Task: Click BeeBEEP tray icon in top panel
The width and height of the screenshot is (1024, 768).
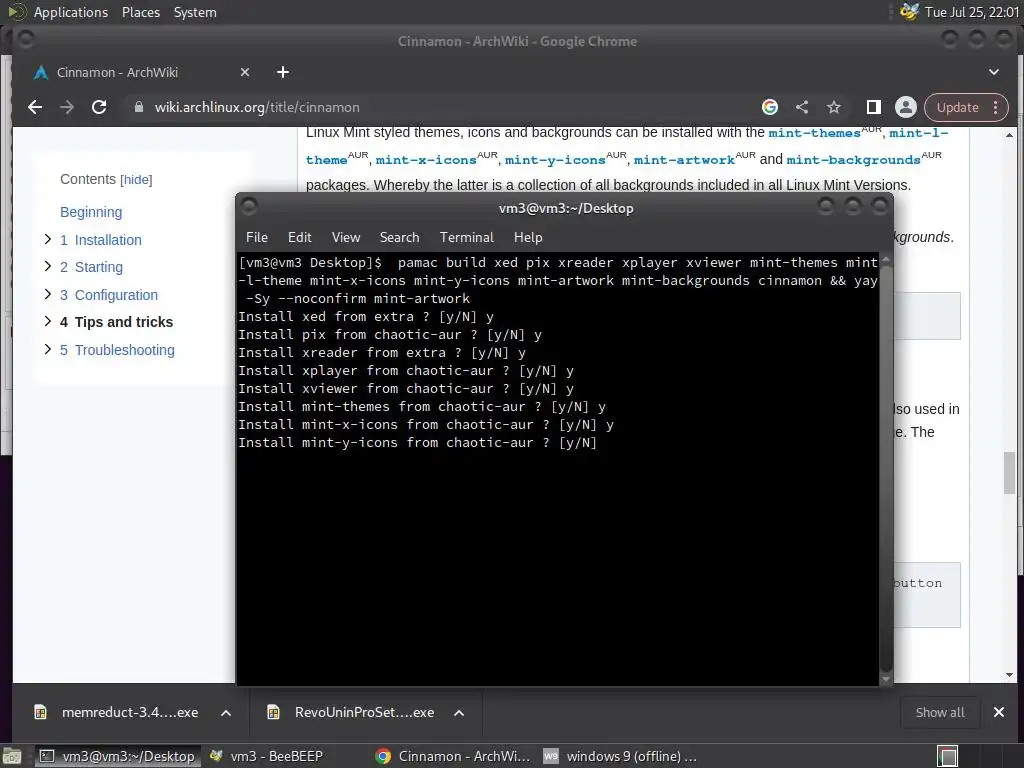Action: point(909,12)
